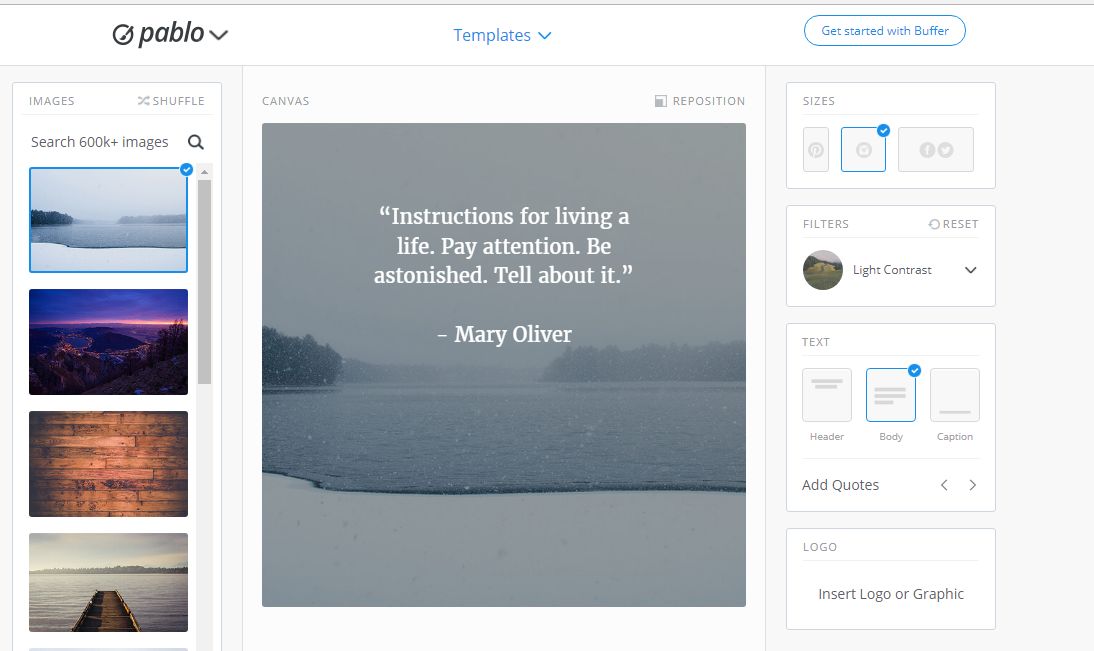Toggle the Caption text block
Viewport: 1094px width, 651px height.
(x=954, y=395)
